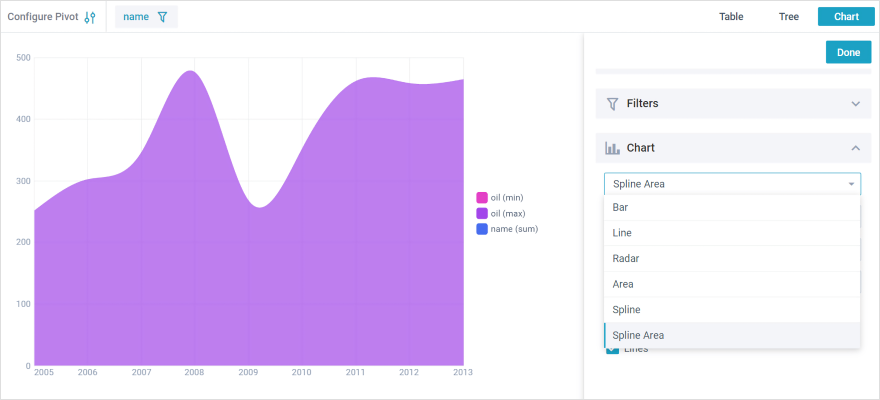This screenshot has width=880, height=400.
Task: Click the oil (max) legend label
Action: click(x=508, y=213)
